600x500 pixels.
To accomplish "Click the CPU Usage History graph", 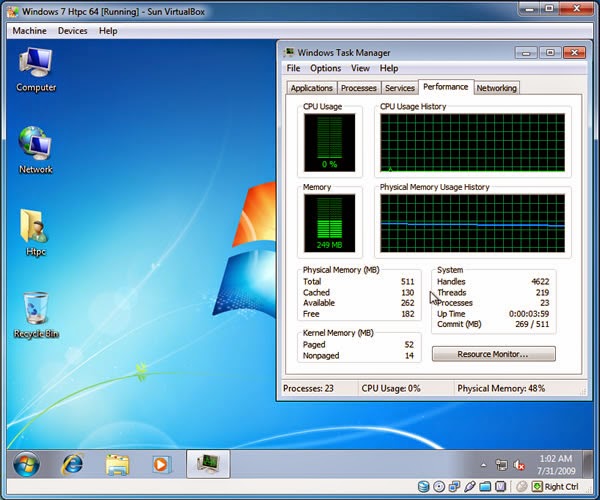I will coord(472,143).
